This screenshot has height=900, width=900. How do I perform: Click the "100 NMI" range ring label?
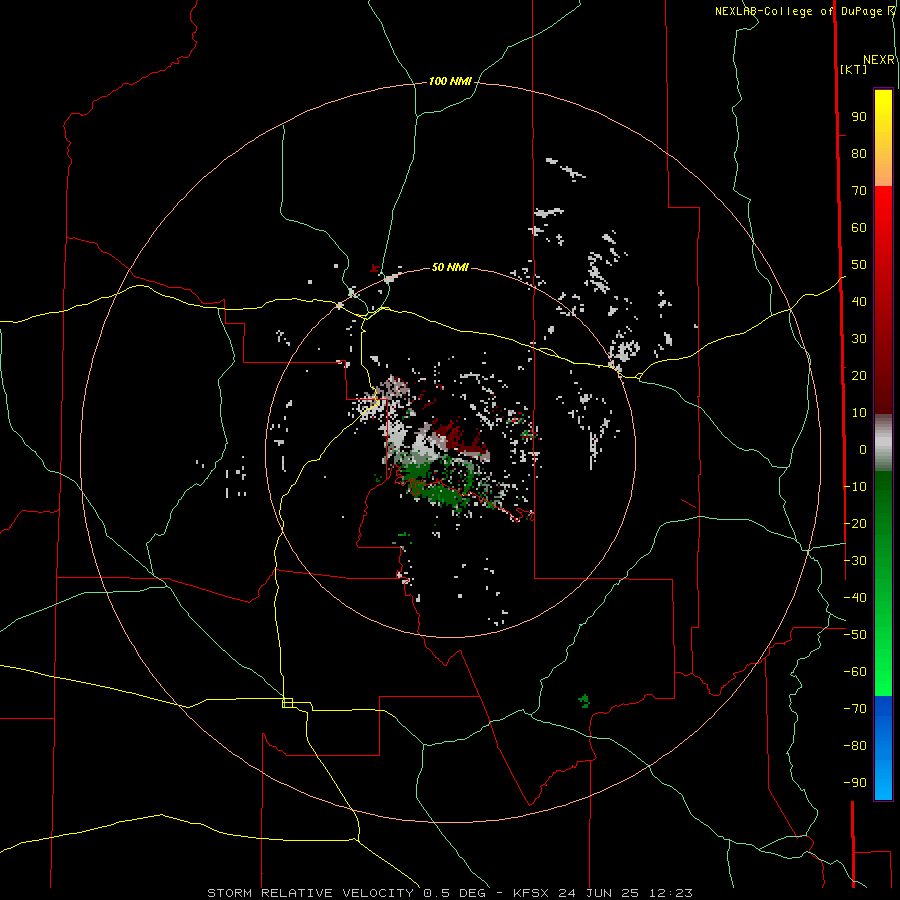(x=450, y=82)
